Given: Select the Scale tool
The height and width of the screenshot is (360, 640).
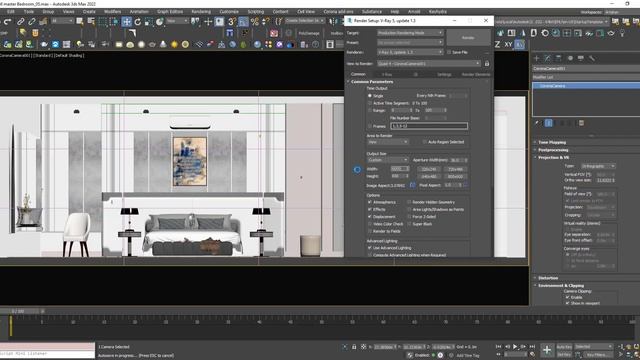Looking at the screenshot, I should pos(149,22).
